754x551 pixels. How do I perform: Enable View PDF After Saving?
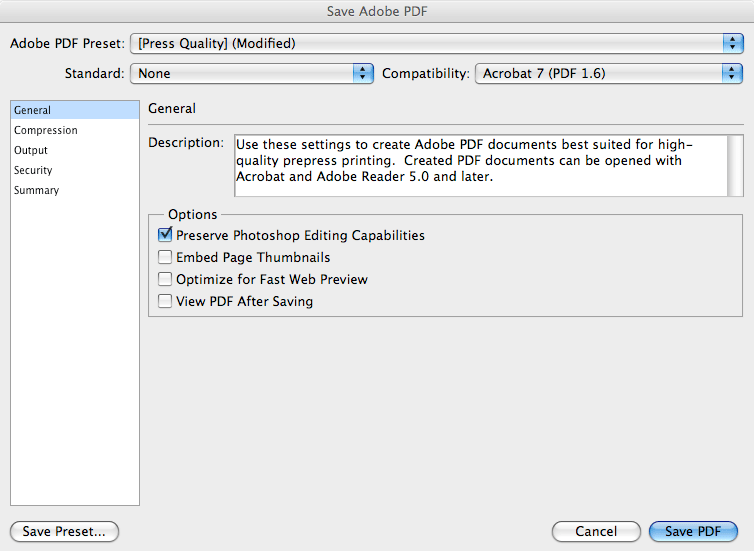pos(165,301)
